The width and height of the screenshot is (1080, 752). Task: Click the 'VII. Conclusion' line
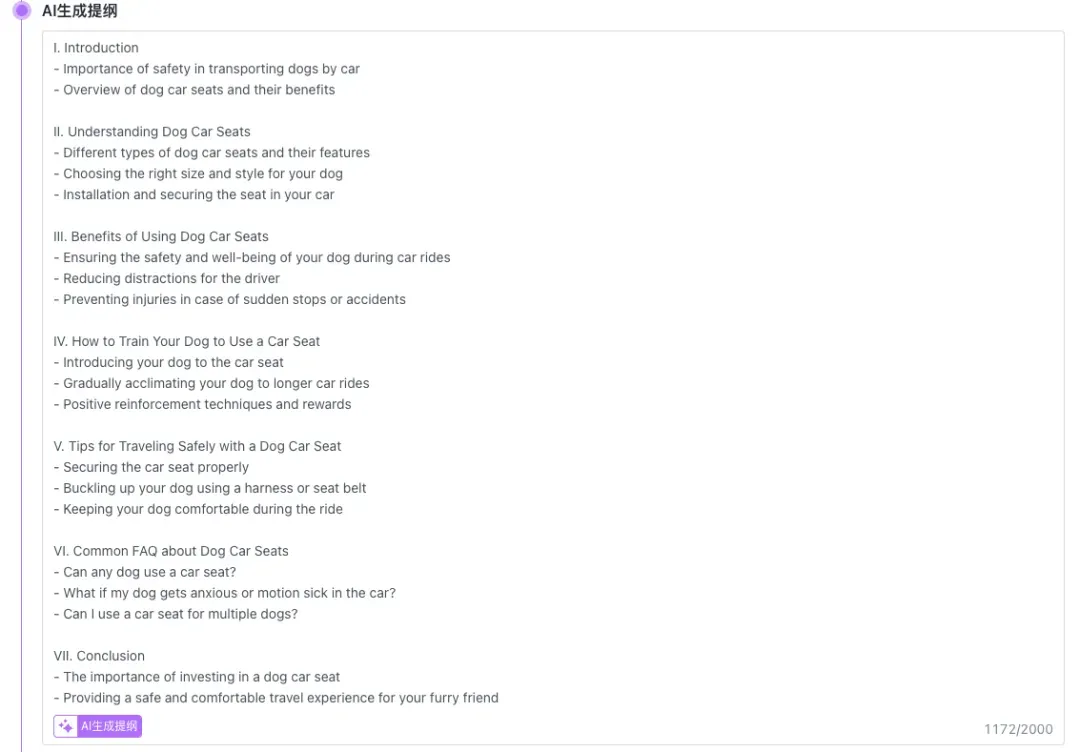tap(99, 656)
